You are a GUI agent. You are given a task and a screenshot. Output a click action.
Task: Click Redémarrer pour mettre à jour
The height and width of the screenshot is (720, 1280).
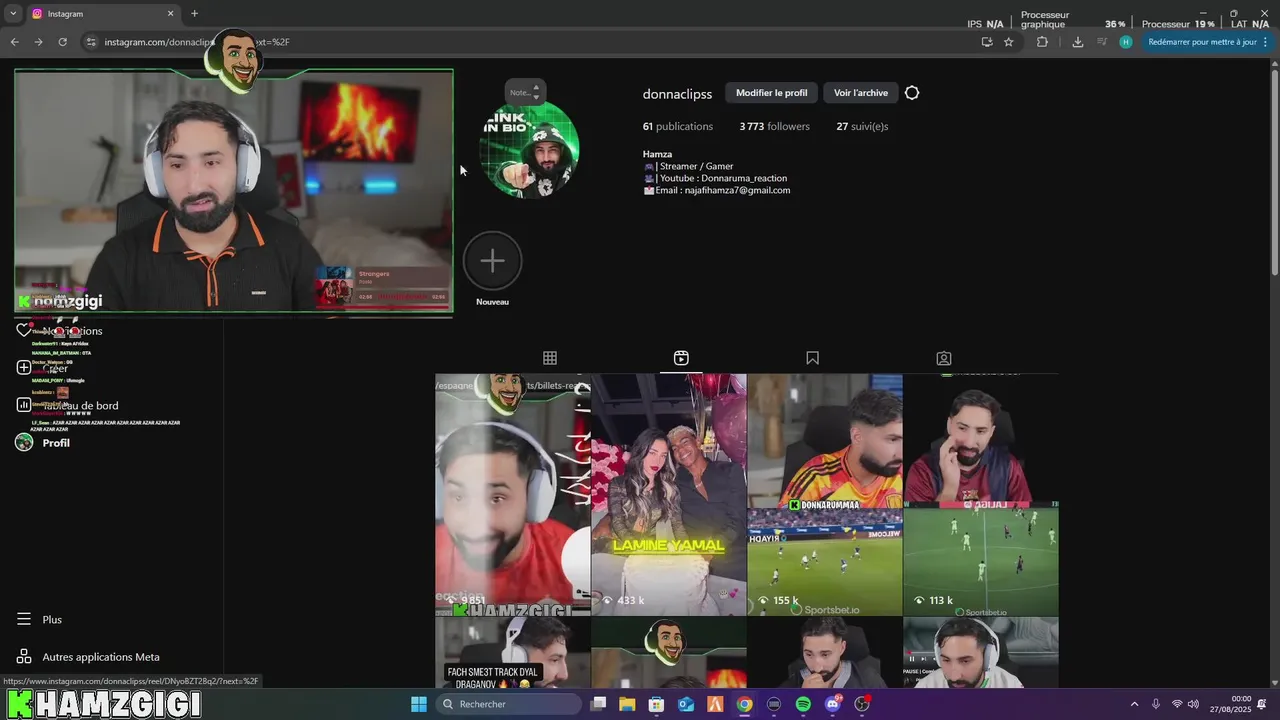[x=1202, y=42]
